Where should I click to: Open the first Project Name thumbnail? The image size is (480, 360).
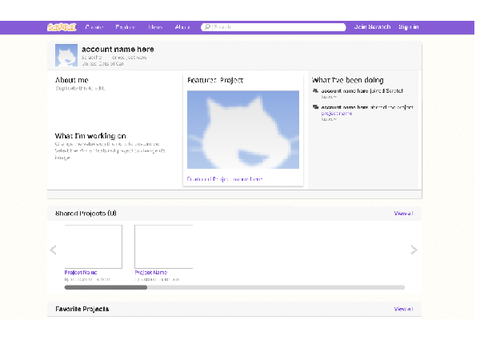tap(93, 247)
